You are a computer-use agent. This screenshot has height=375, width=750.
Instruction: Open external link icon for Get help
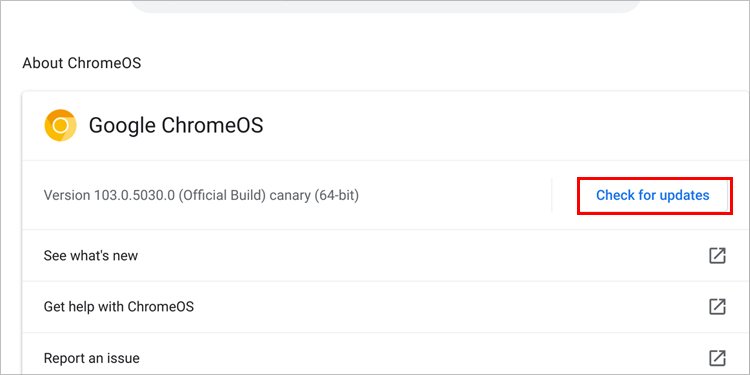[x=717, y=307]
